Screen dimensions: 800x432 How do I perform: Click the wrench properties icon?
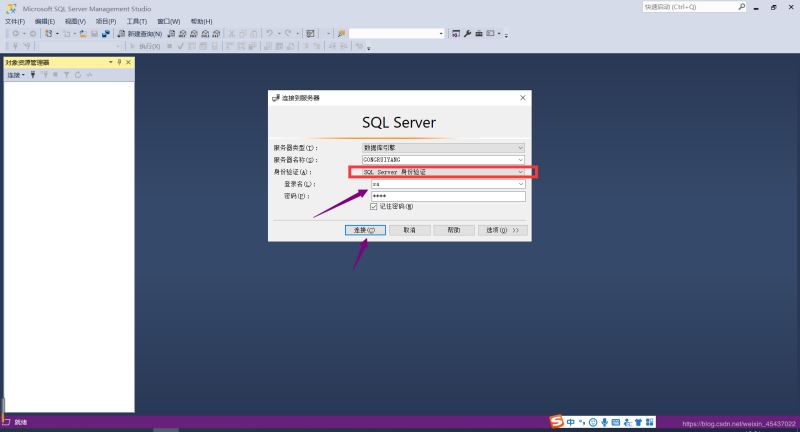pos(467,34)
